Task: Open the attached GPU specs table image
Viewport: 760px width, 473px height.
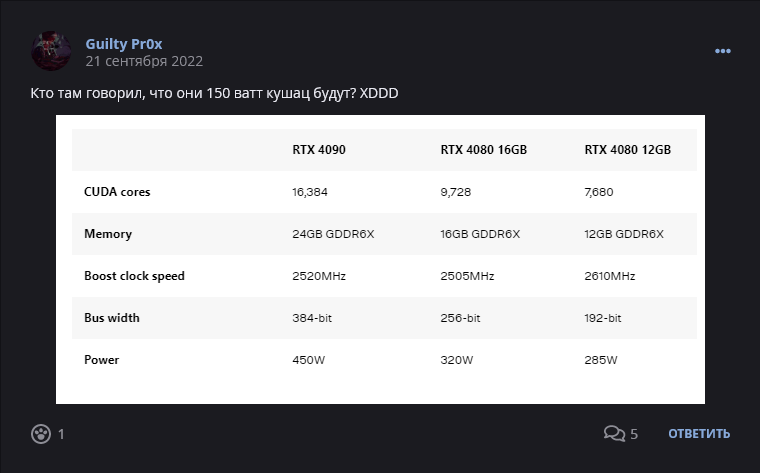Action: pyautogui.click(x=380, y=259)
